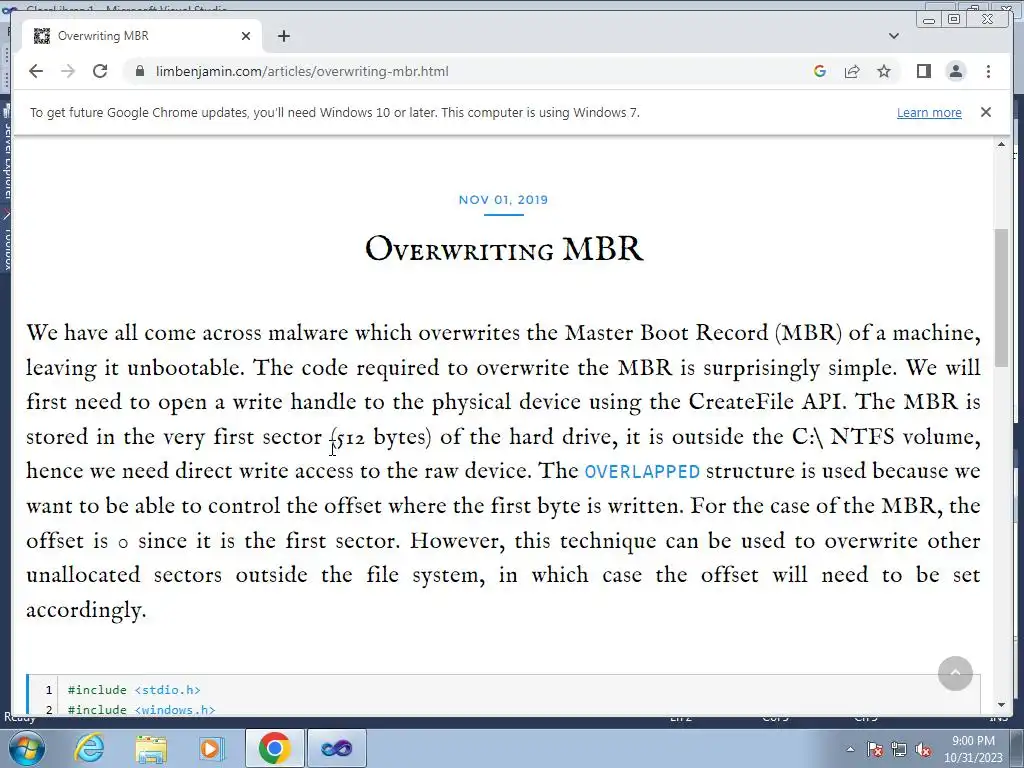1024x768 pixels.
Task: Click the Overwriting MBR article heading
Action: 504,249
